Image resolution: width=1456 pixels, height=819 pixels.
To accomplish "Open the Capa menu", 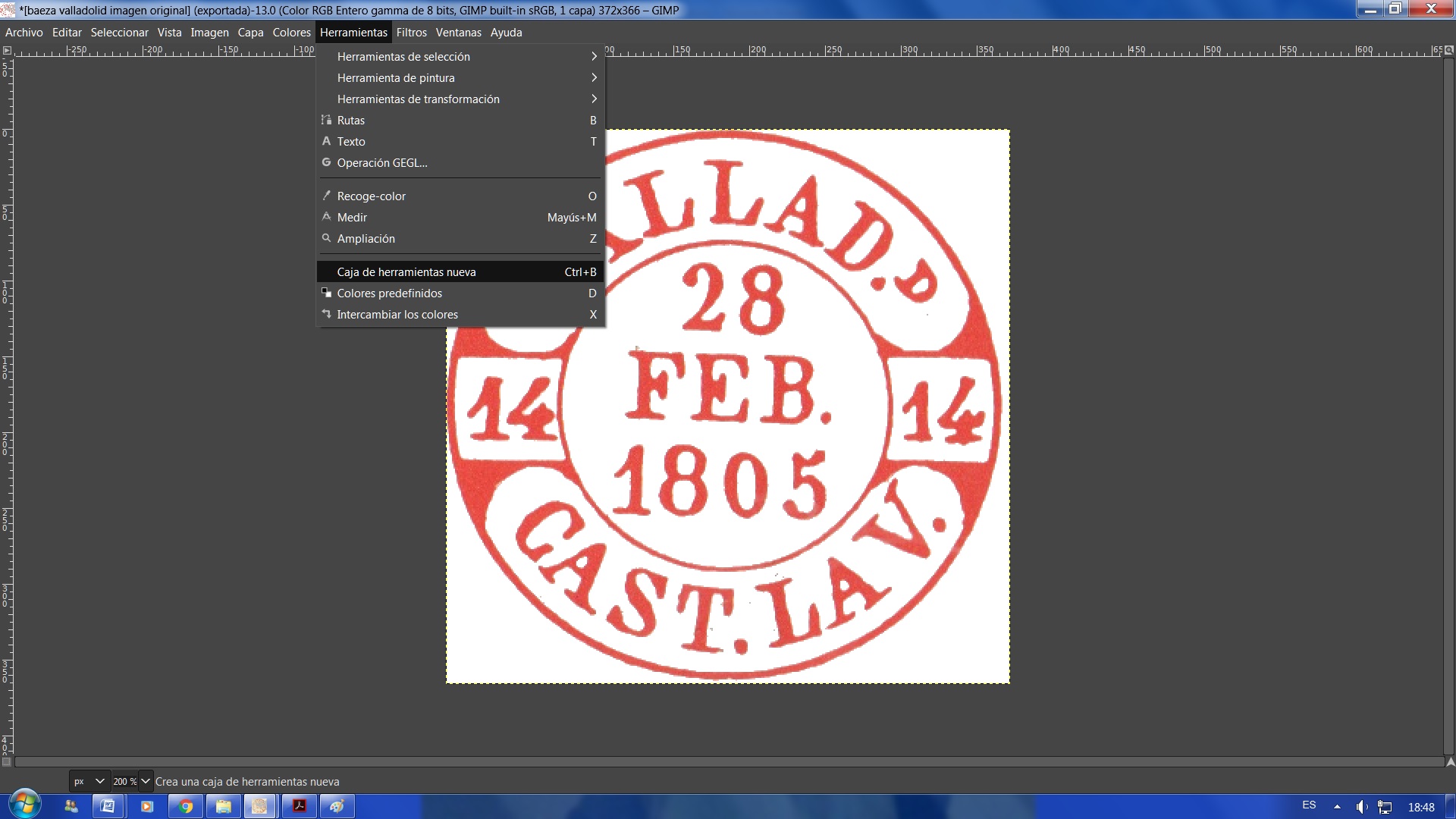I will pyautogui.click(x=251, y=33).
